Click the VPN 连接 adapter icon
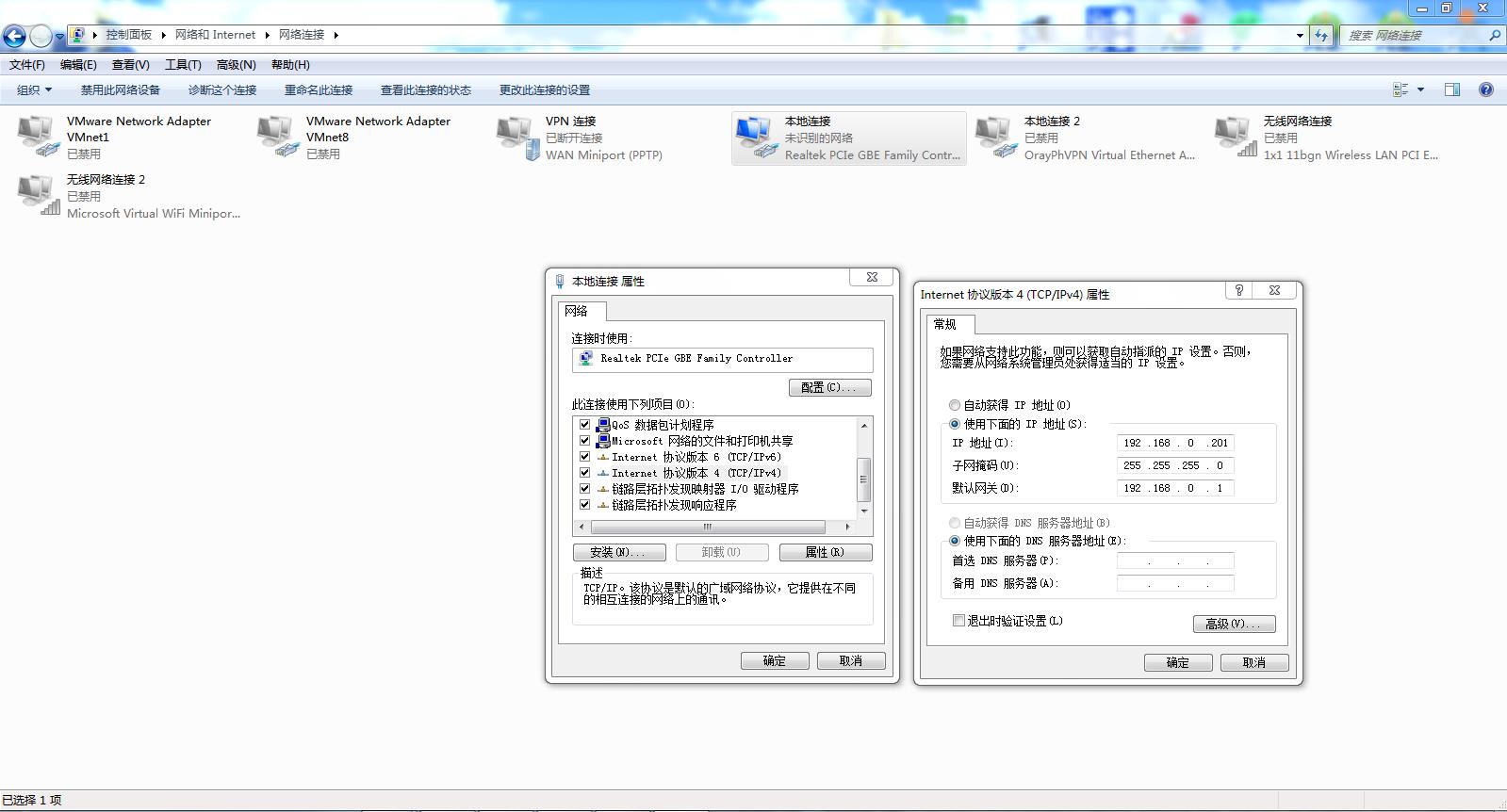This screenshot has height=812, width=1507. (516, 137)
